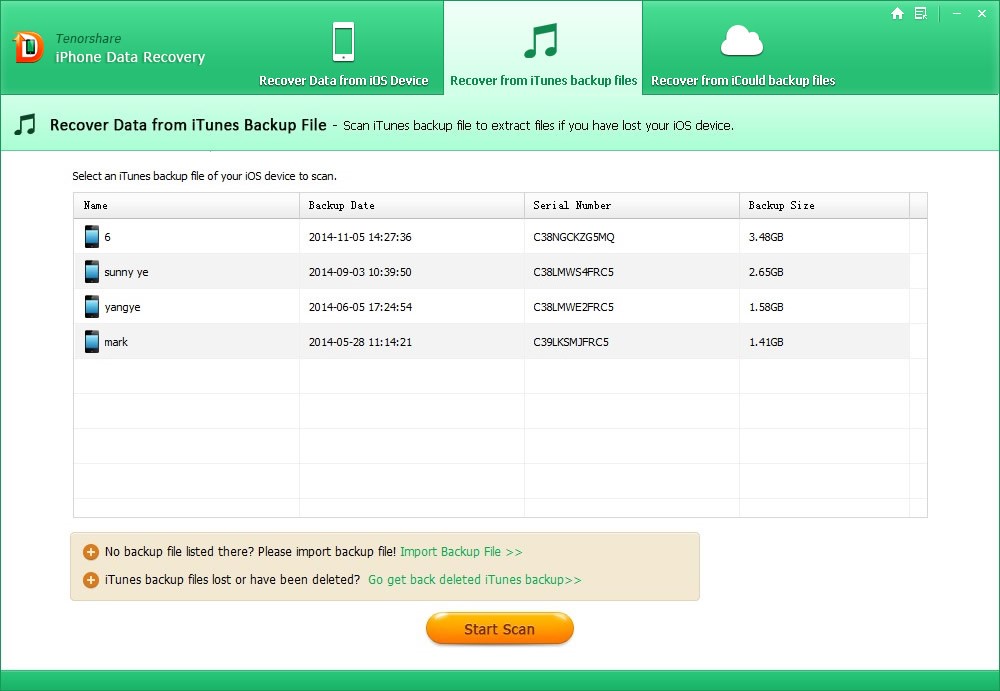This screenshot has width=1000, height=691.
Task: Follow Go get back deleted iTunes backup link
Action: [474, 580]
